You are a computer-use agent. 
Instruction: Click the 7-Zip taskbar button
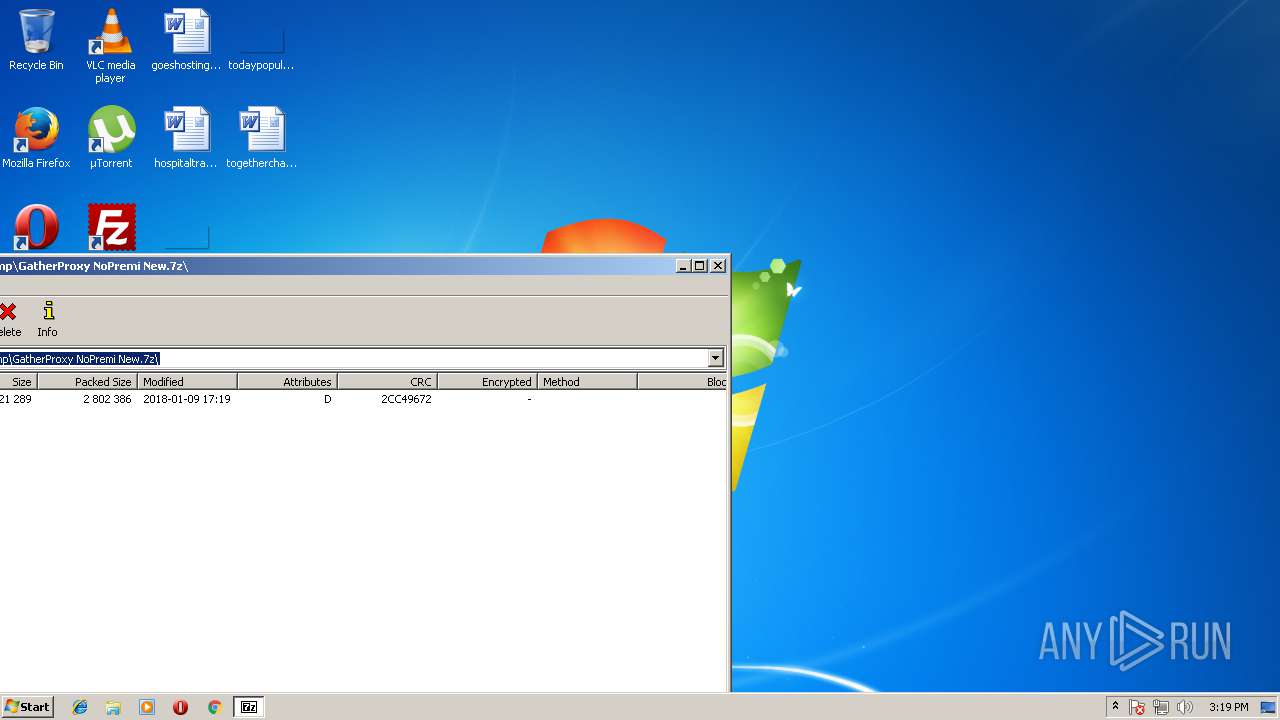point(249,707)
